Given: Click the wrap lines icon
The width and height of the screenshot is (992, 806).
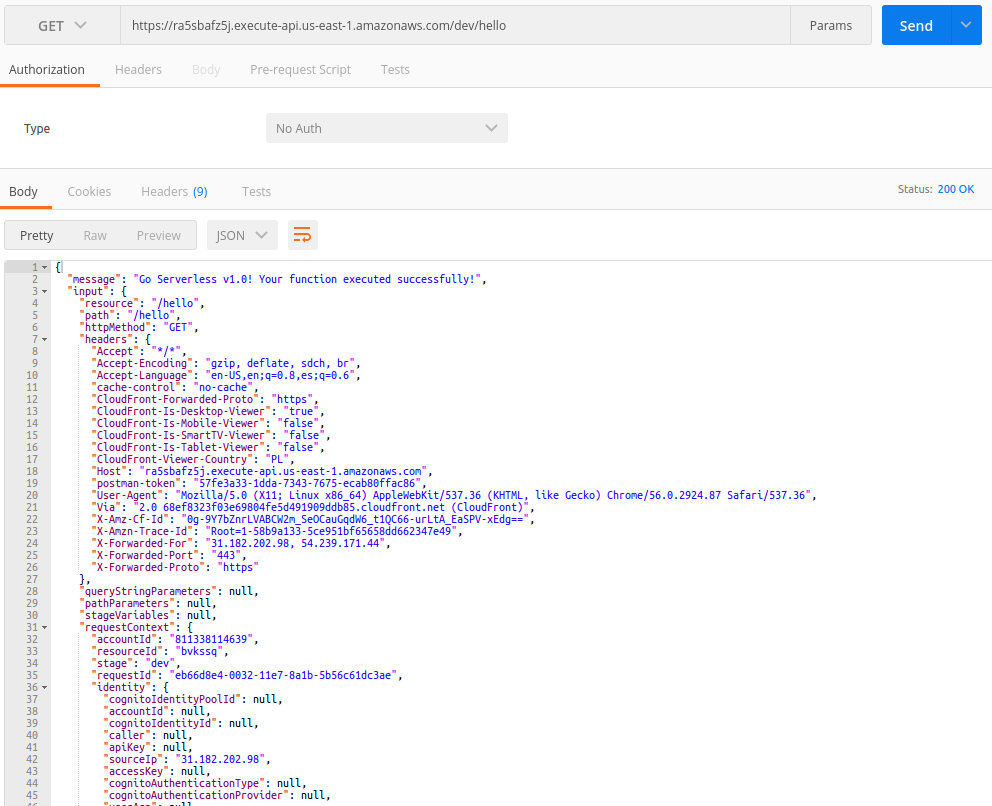Looking at the screenshot, I should [x=302, y=235].
